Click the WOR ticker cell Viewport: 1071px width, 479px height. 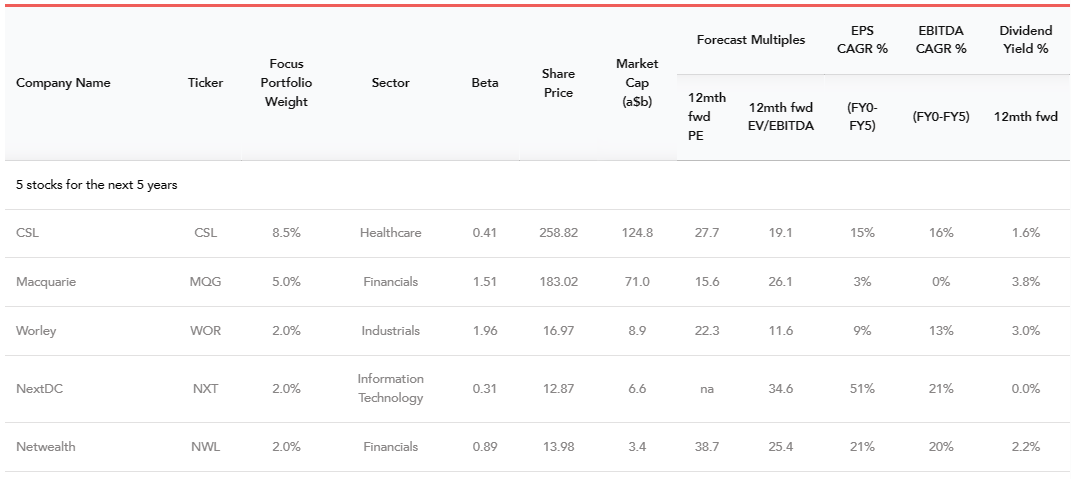point(205,330)
